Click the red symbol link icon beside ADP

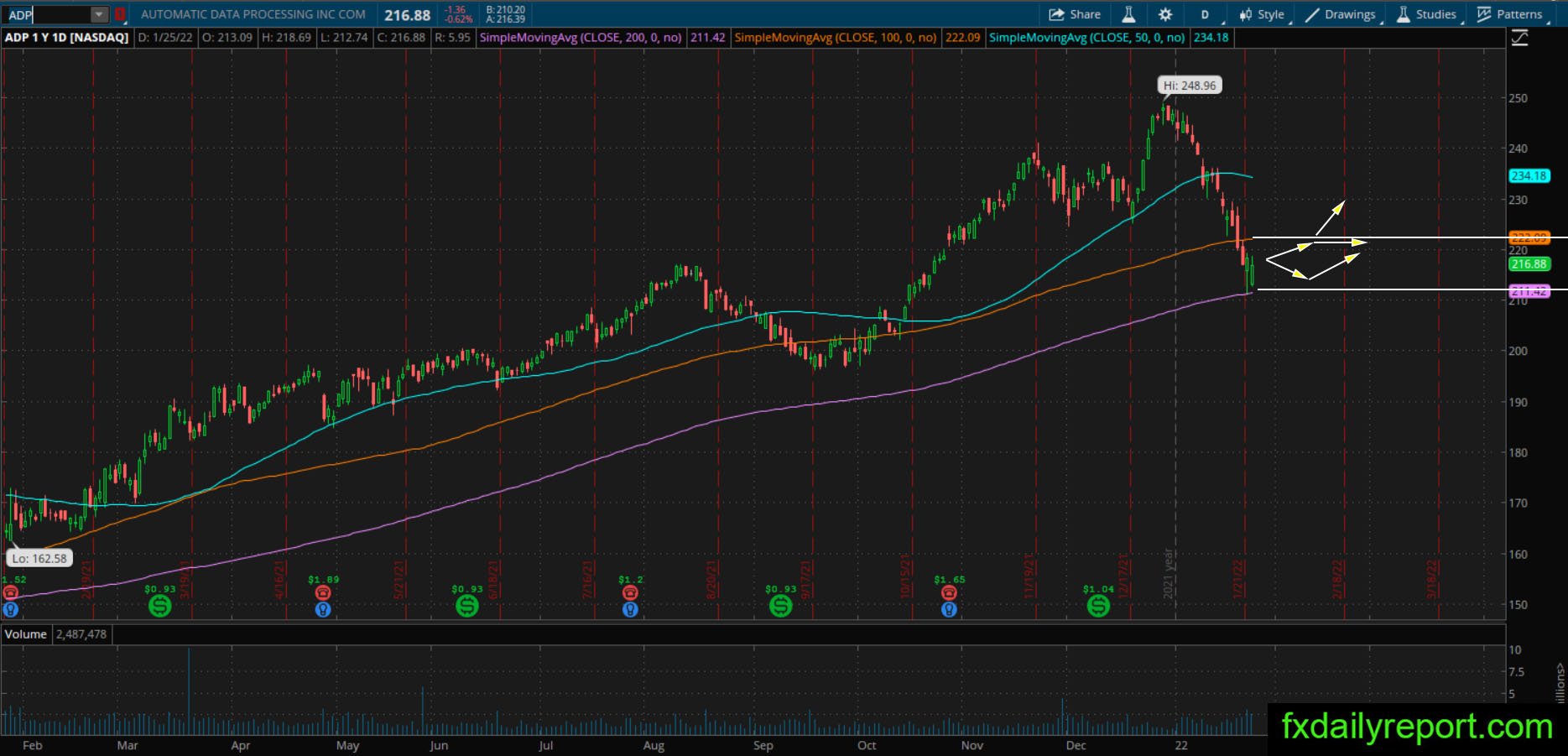[120, 14]
